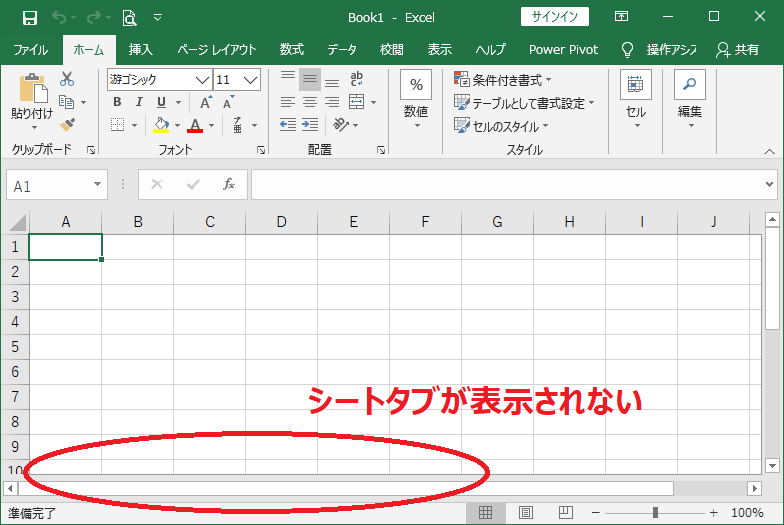Image resolution: width=784 pixels, height=525 pixels.
Task: Open the 数値 number format button
Action: click(x=416, y=99)
